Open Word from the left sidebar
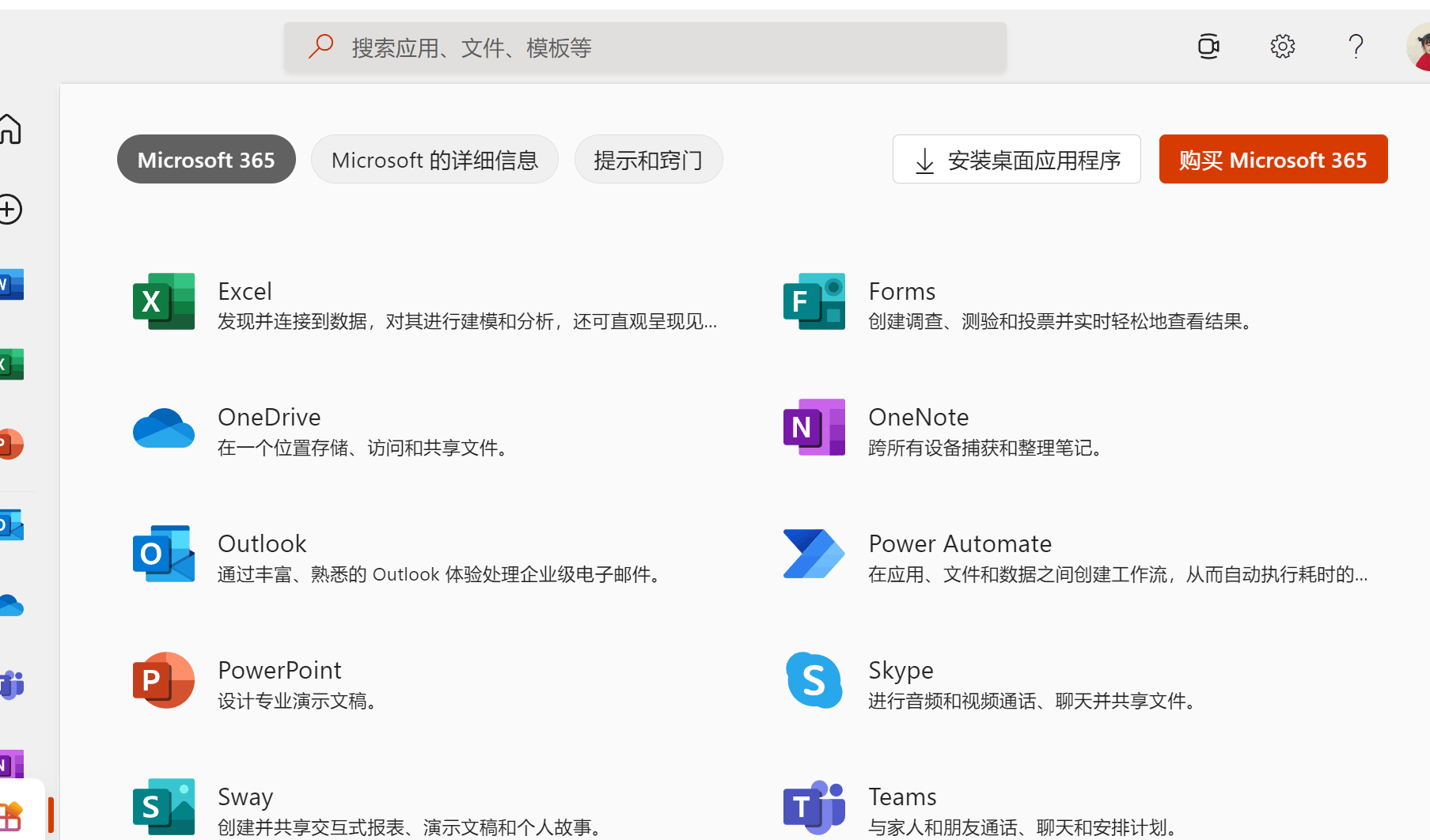 click(x=11, y=285)
